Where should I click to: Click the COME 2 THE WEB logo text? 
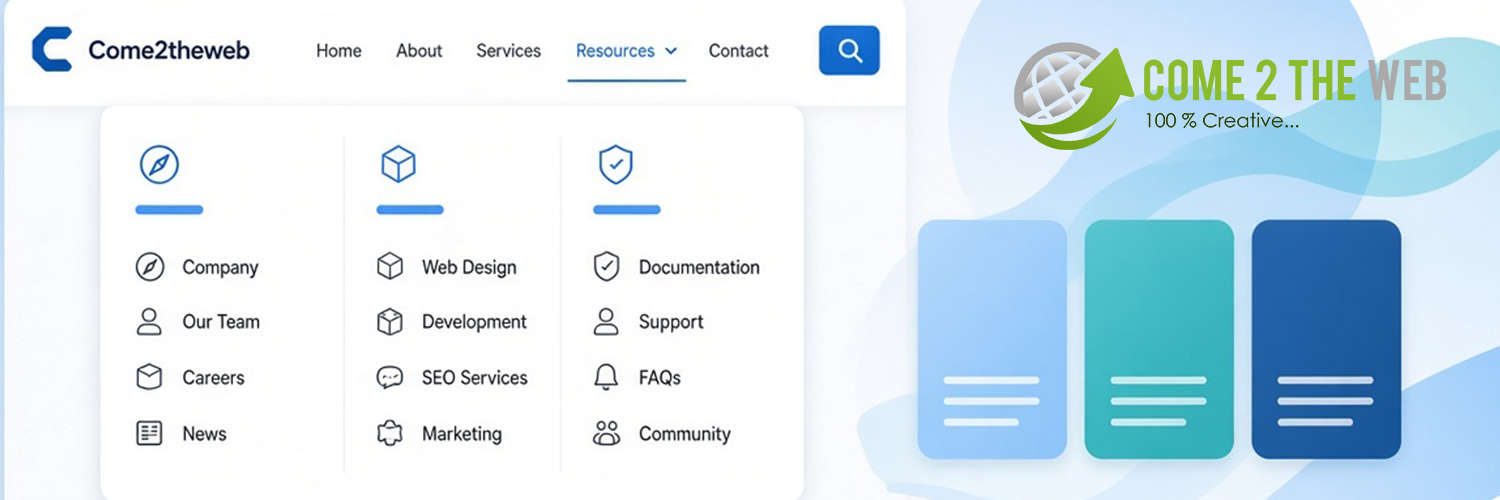tap(1295, 80)
